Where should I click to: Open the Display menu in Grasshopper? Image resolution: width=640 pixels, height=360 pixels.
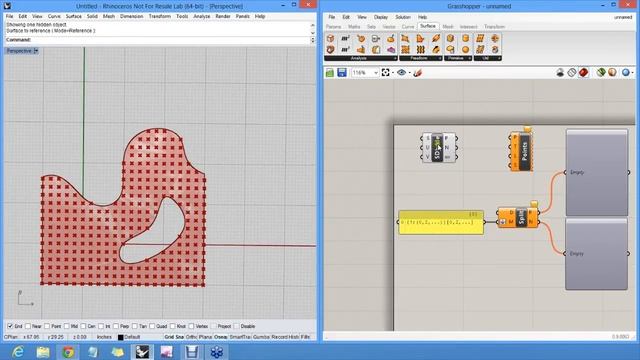(381, 17)
